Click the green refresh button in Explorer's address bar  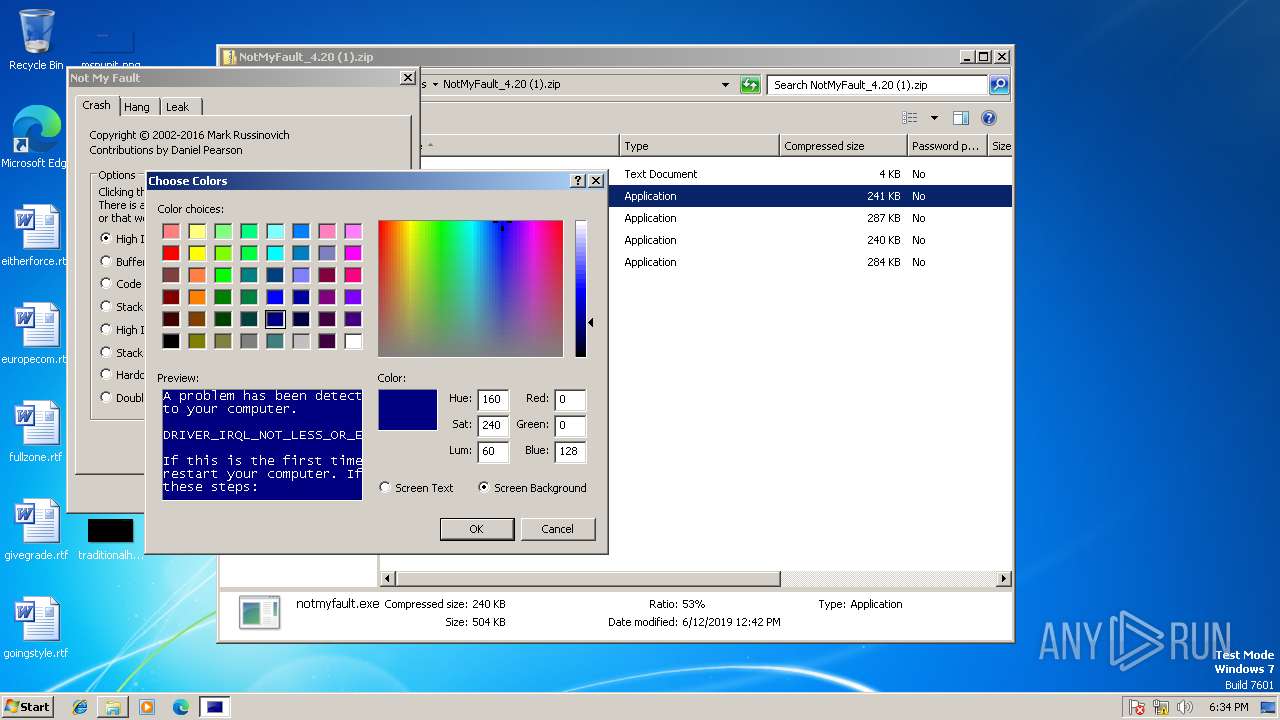(750, 85)
